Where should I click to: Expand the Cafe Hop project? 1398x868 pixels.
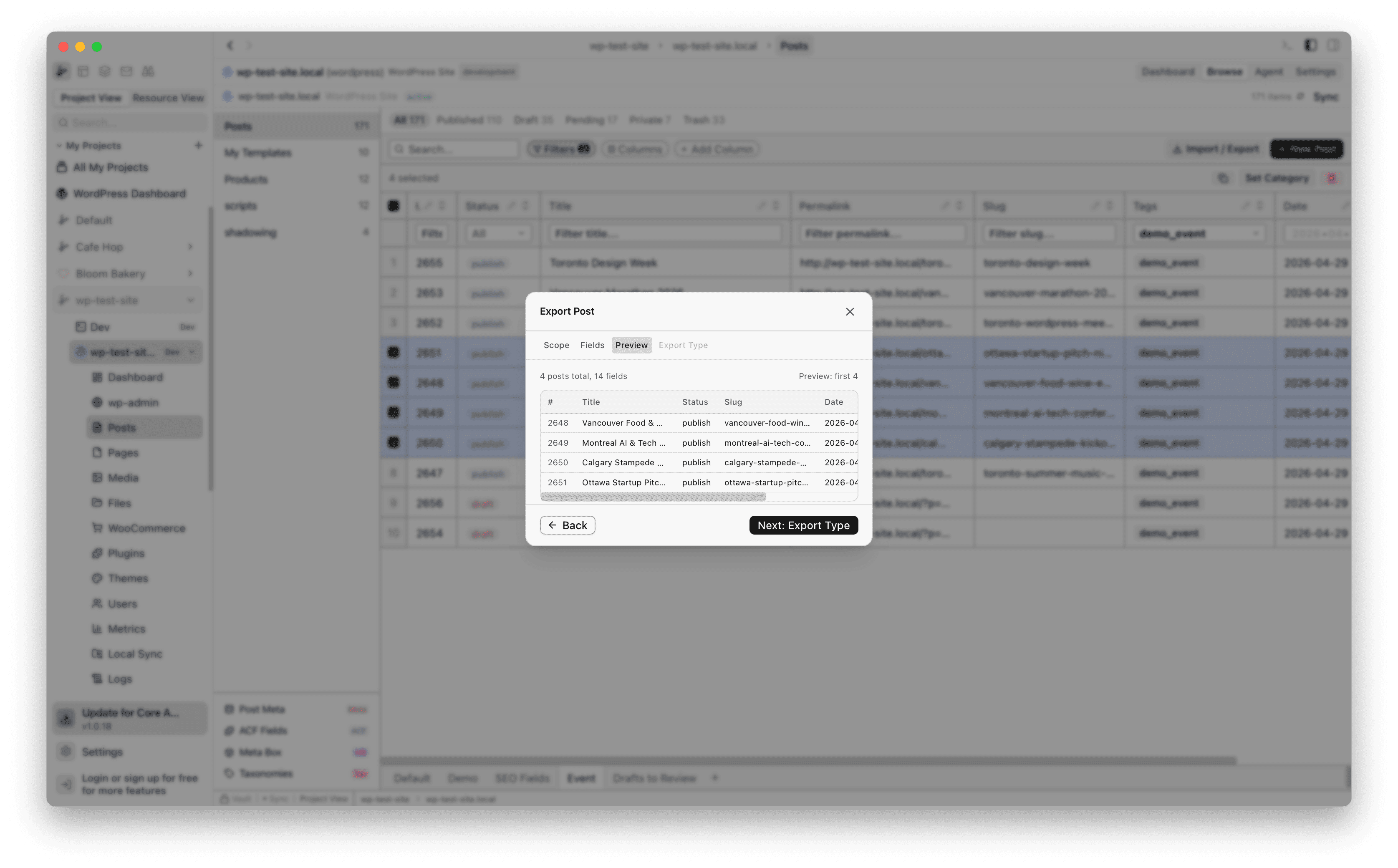coord(190,247)
